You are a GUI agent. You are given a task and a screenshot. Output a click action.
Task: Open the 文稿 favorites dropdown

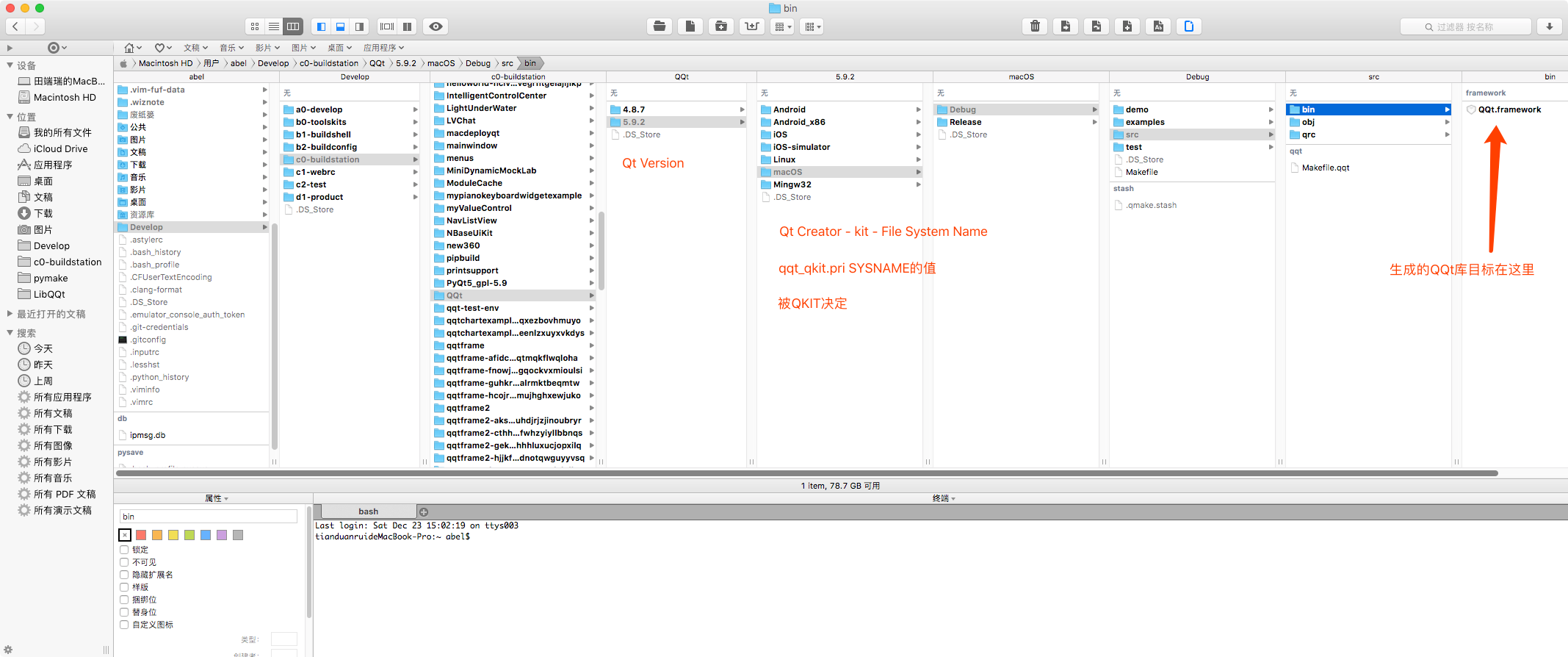195,48
